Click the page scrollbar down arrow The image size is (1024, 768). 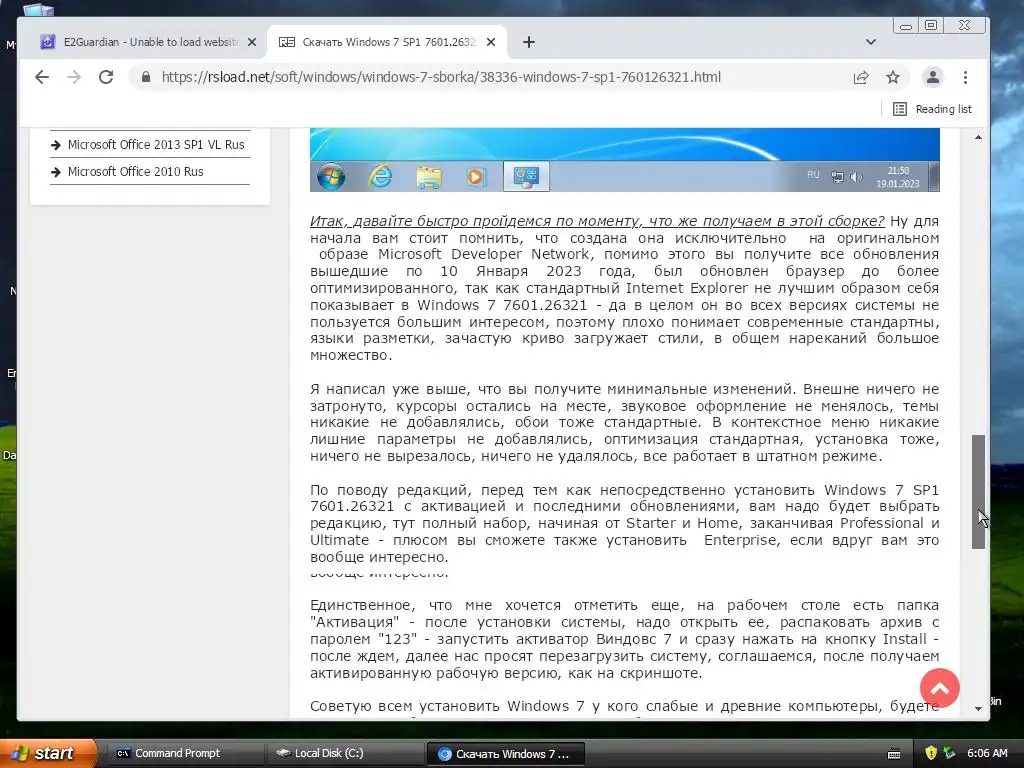[x=978, y=709]
